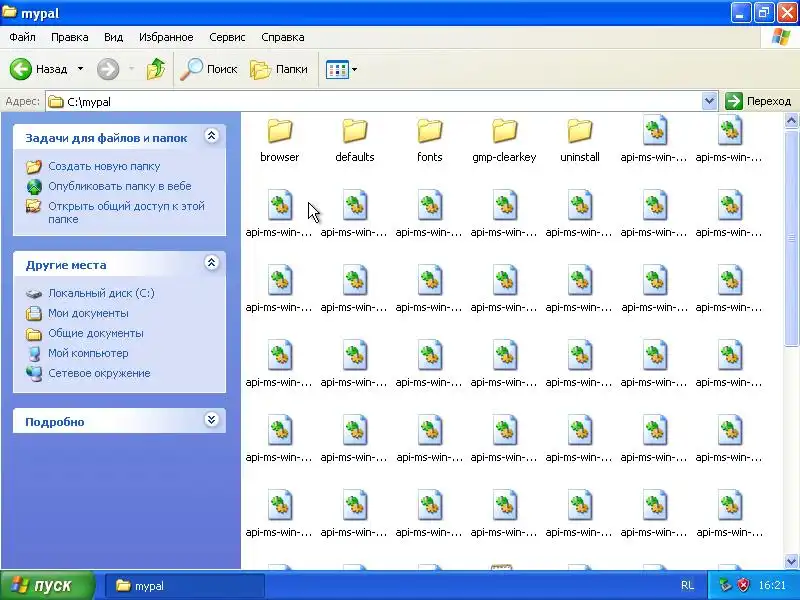Screen dimensions: 800x600
Task: Open the Сервис menu
Action: coord(227,37)
